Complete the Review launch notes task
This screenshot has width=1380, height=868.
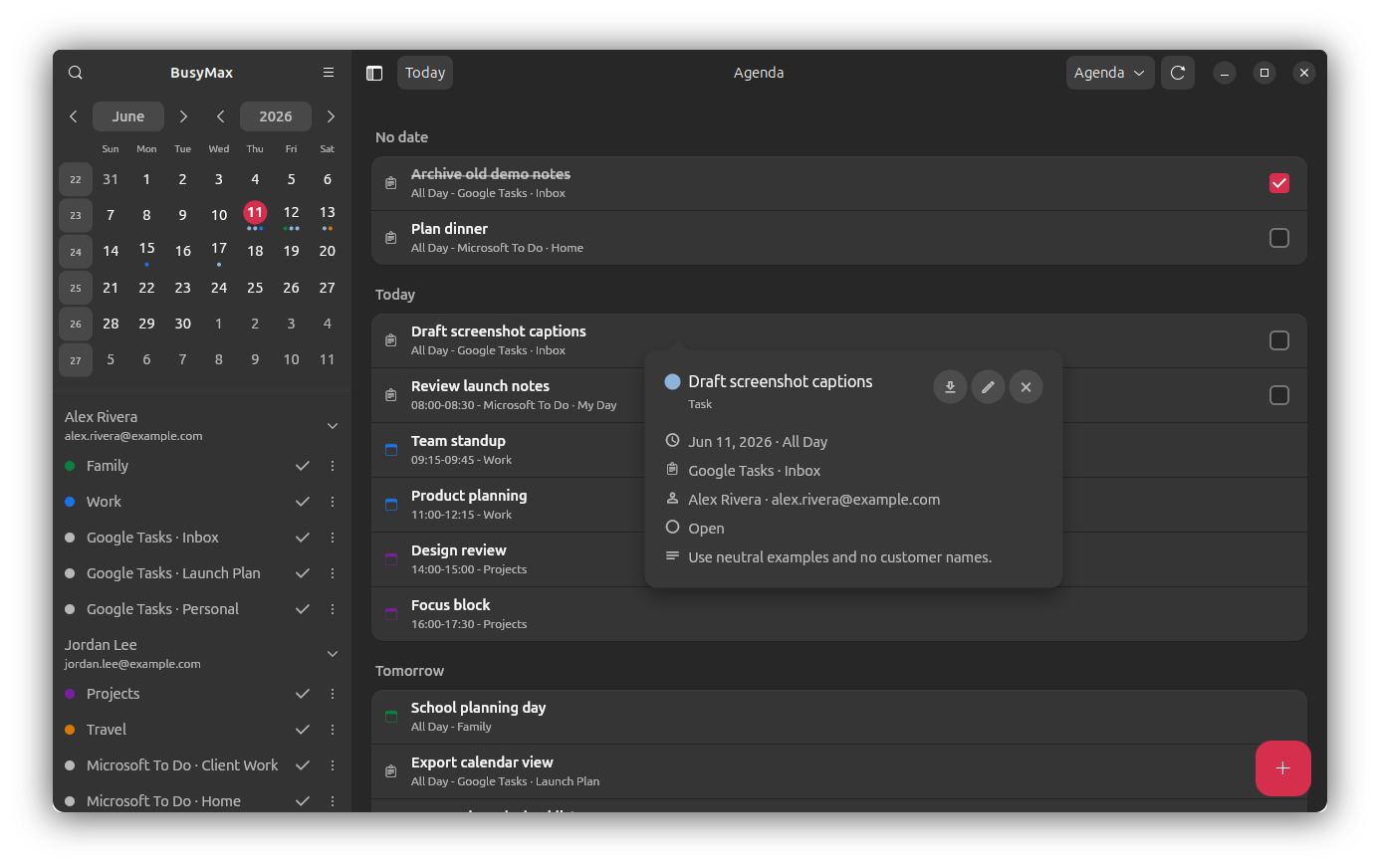pyautogui.click(x=1279, y=395)
